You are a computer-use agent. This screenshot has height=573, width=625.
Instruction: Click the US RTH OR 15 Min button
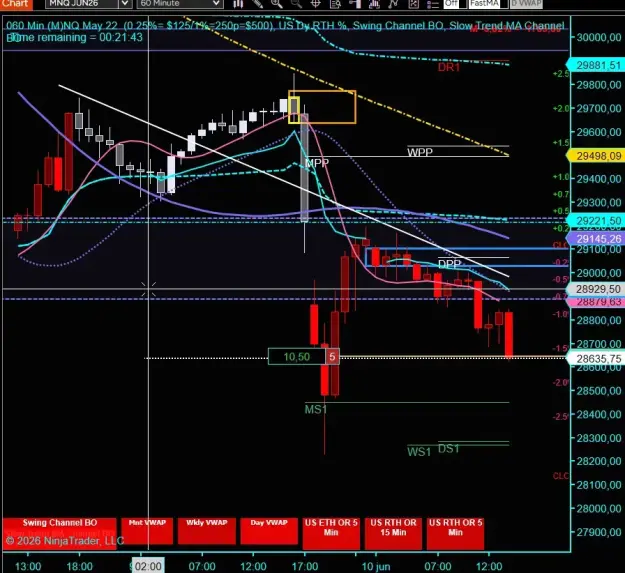pos(393,533)
